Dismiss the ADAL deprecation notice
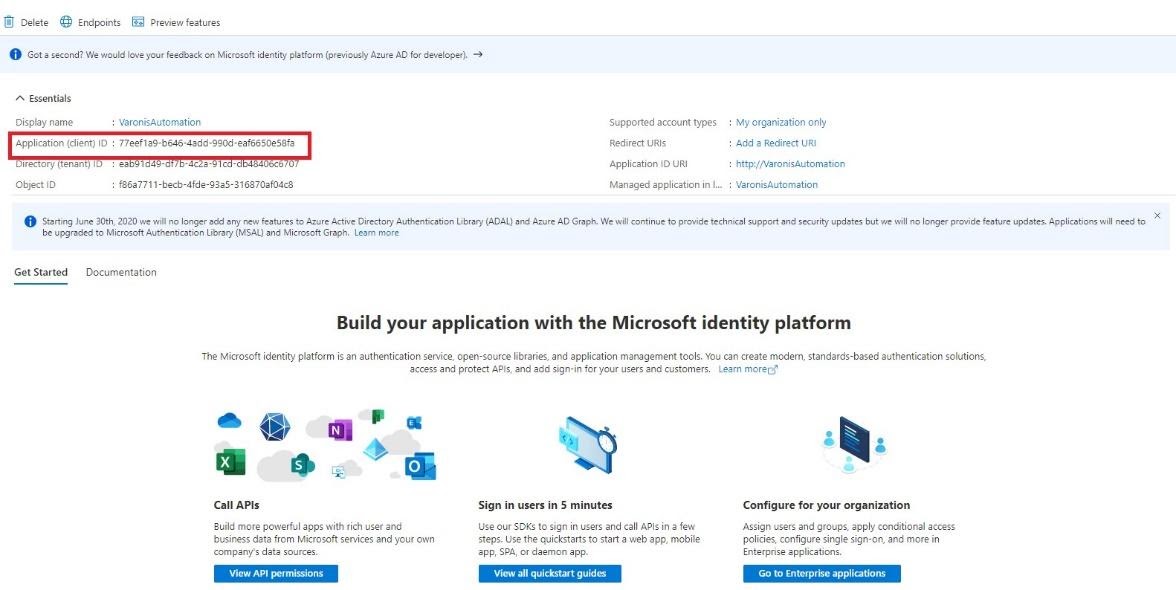This screenshot has width=1176, height=590. click(x=1157, y=215)
